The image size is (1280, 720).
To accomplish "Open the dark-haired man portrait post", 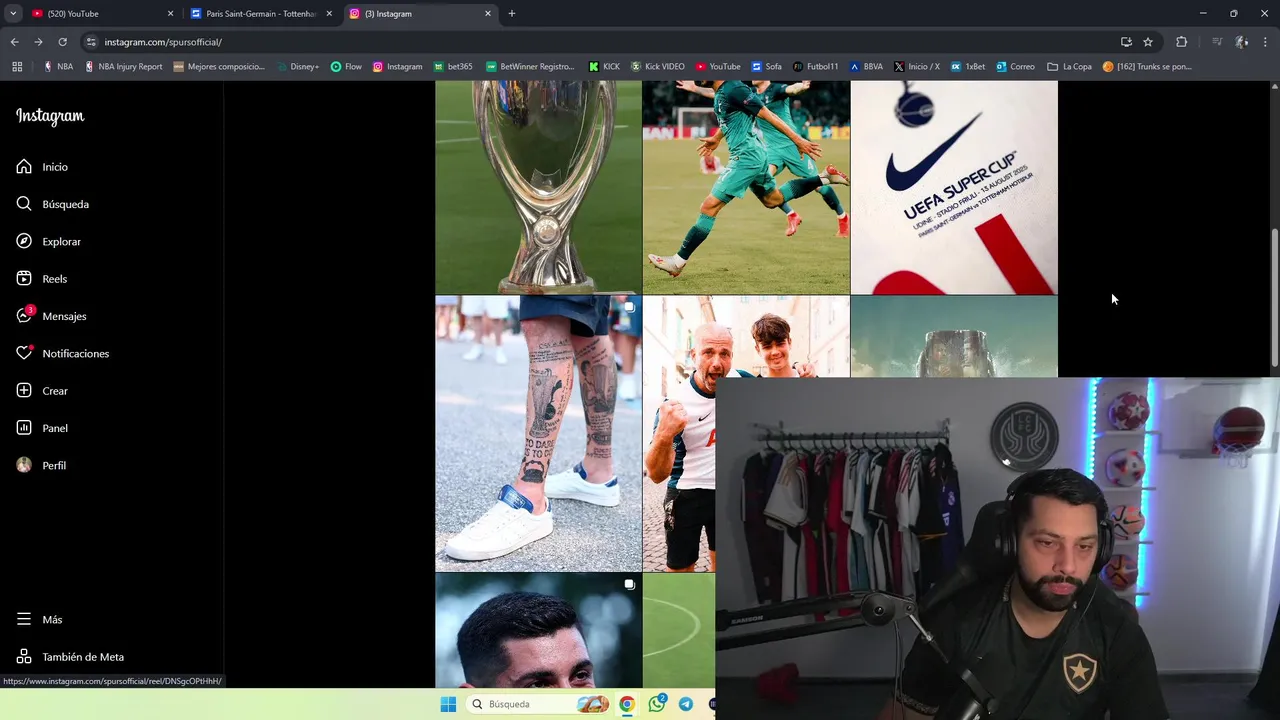I will click(x=538, y=630).
